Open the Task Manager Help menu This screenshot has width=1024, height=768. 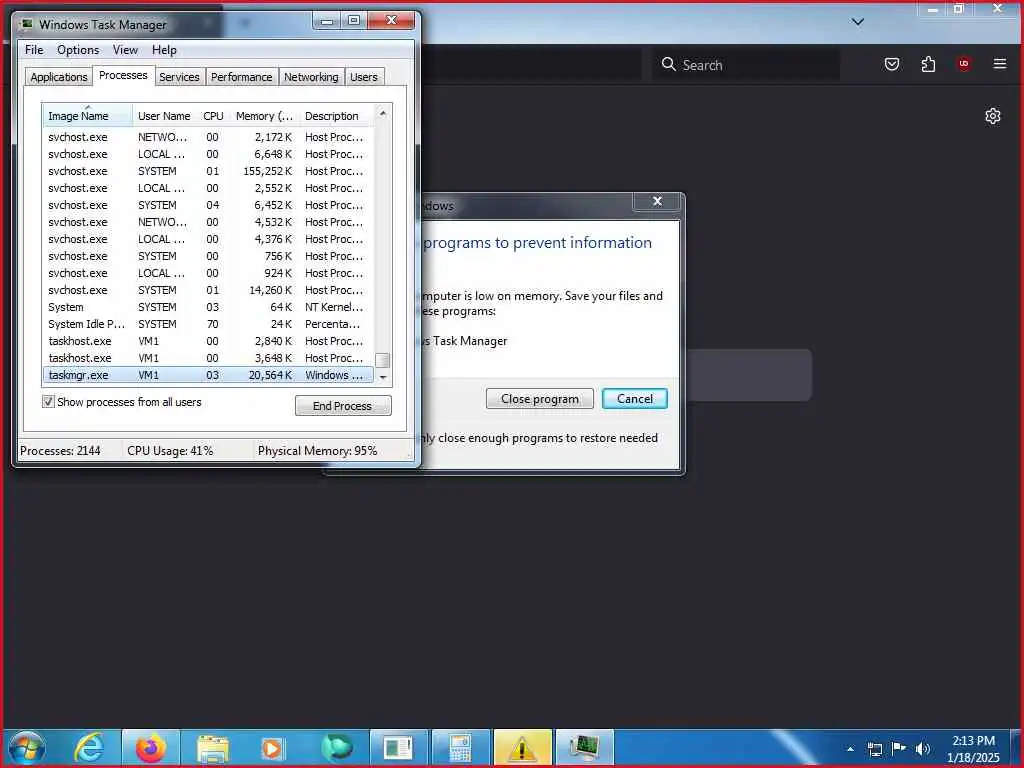click(x=164, y=50)
